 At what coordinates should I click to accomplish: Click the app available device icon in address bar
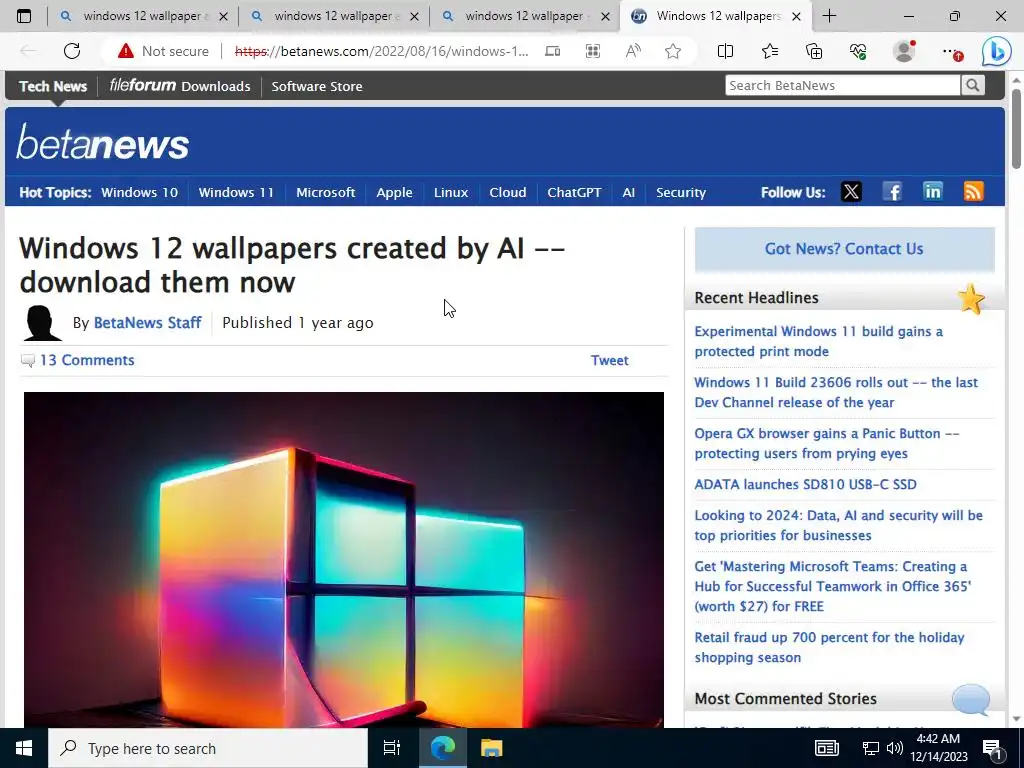(x=552, y=51)
